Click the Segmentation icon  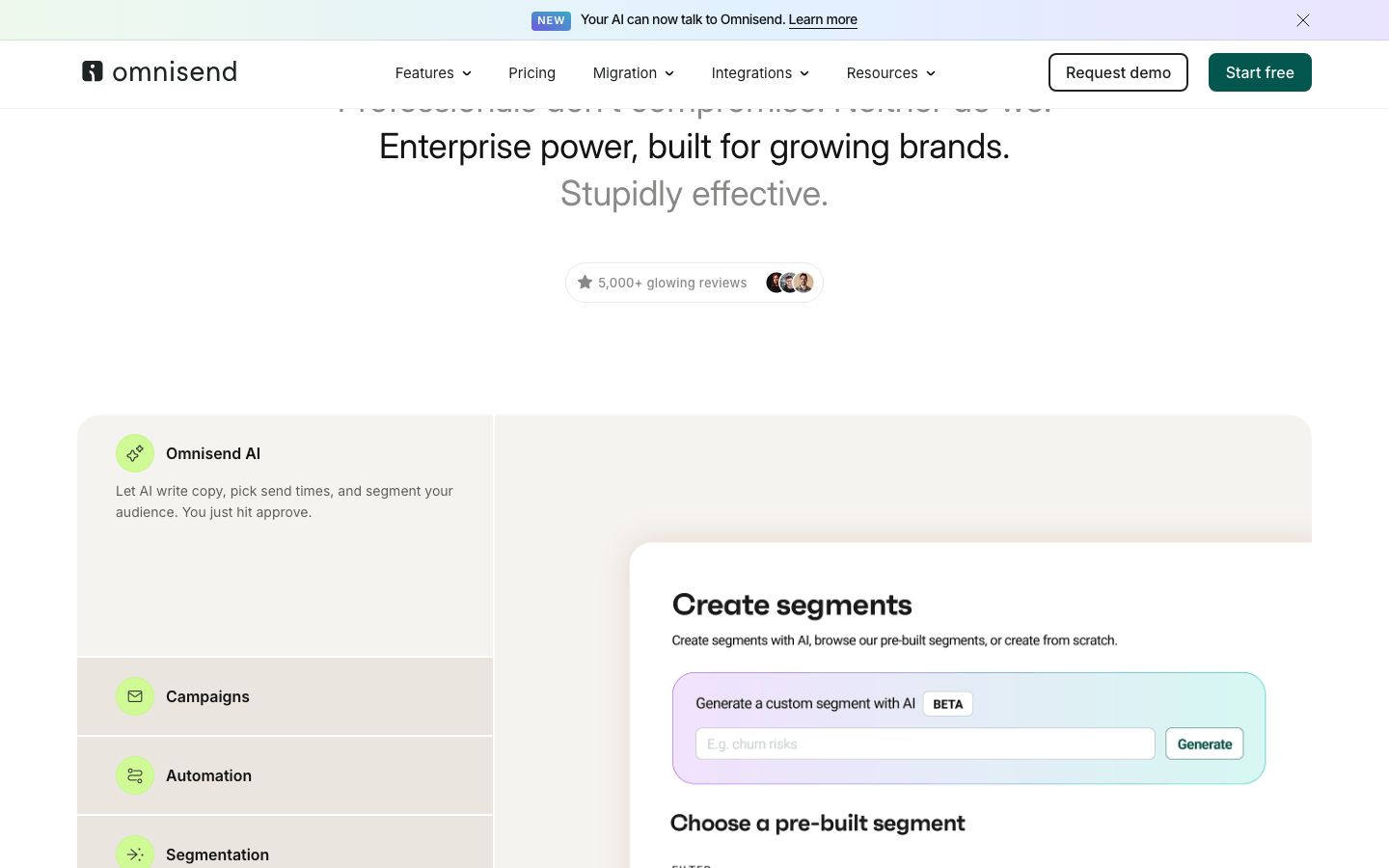coord(135,853)
